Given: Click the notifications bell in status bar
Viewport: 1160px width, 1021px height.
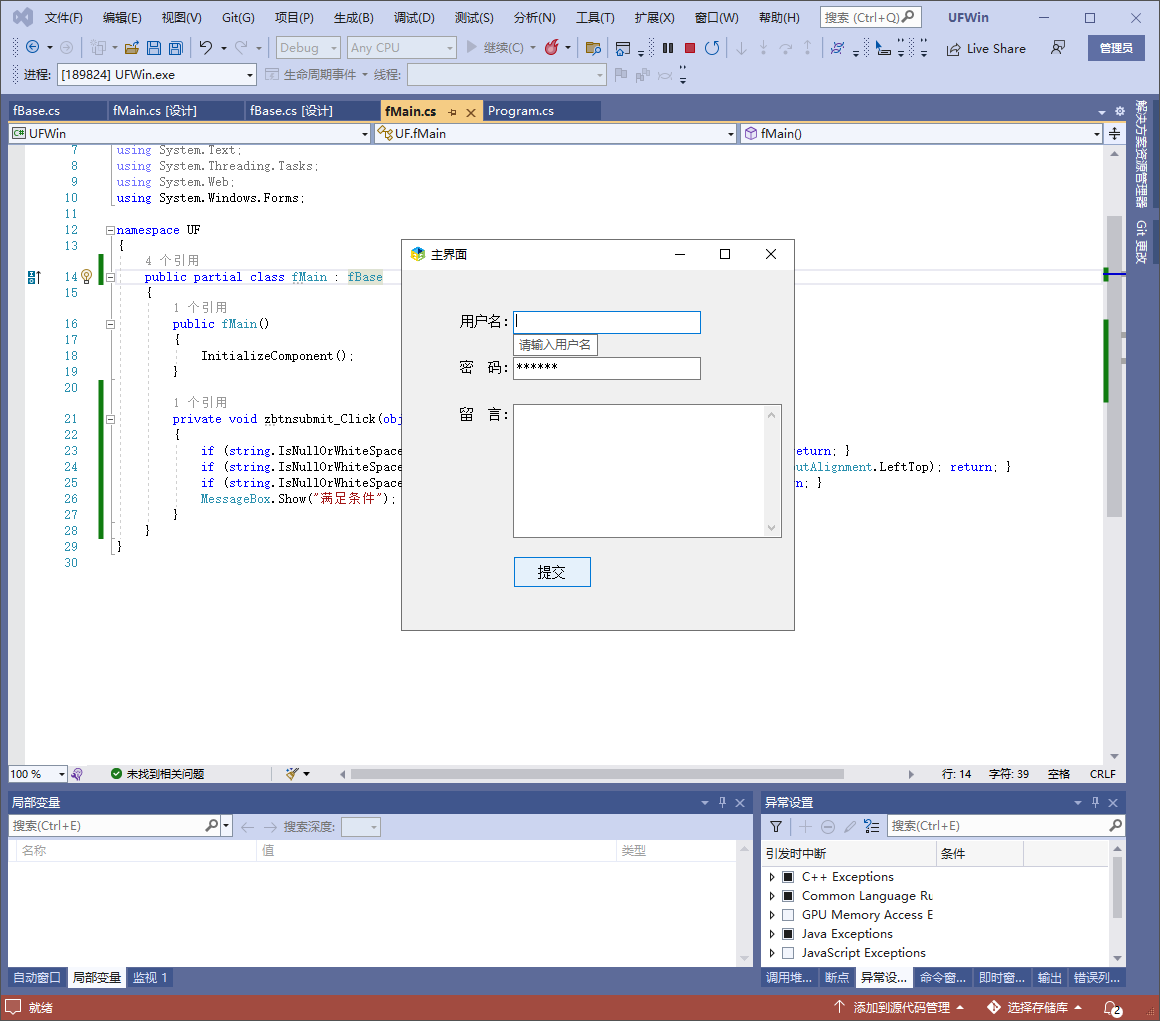Looking at the screenshot, I should [1112, 1008].
